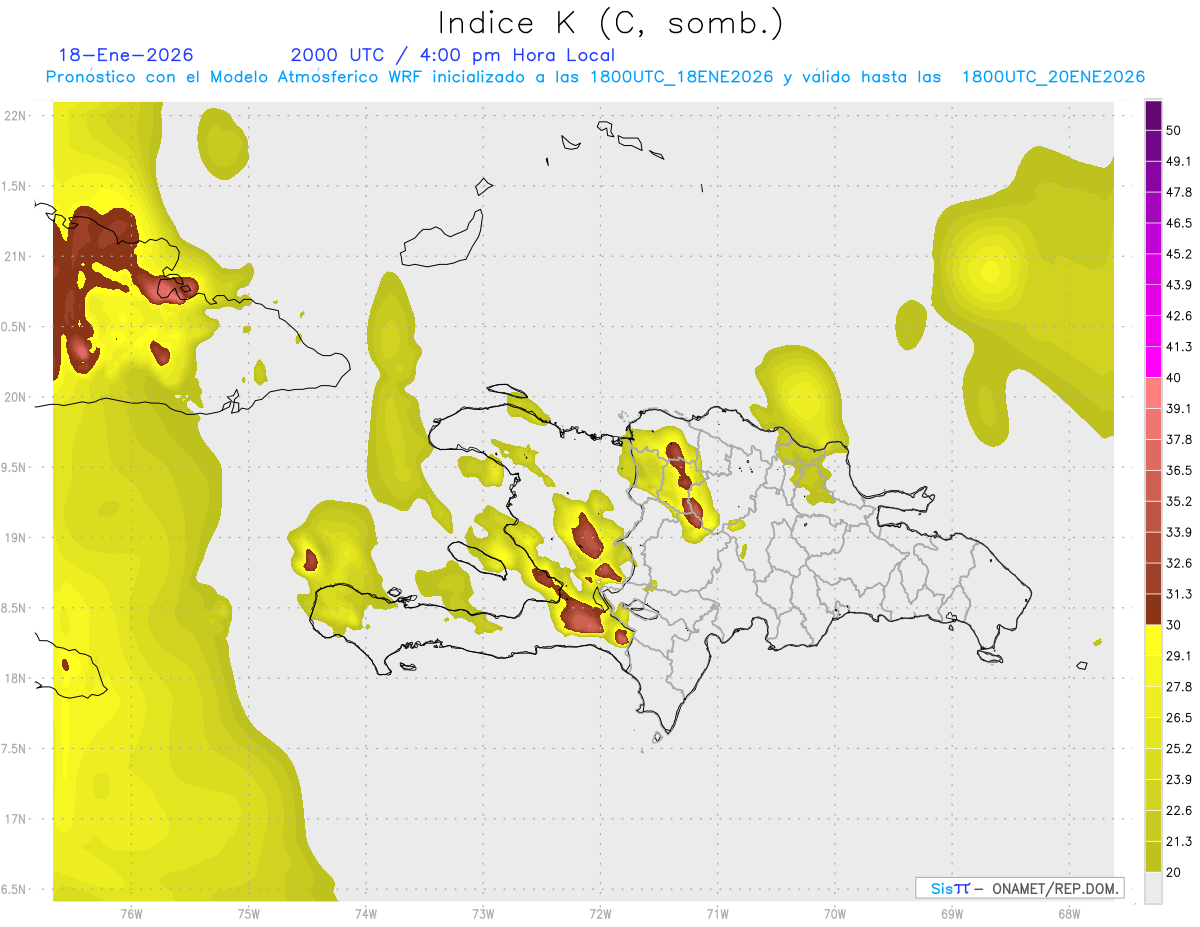Viewport: 1200px width, 927px height.
Task: Click the 33.9 value on the color scale
Action: click(x=1179, y=532)
